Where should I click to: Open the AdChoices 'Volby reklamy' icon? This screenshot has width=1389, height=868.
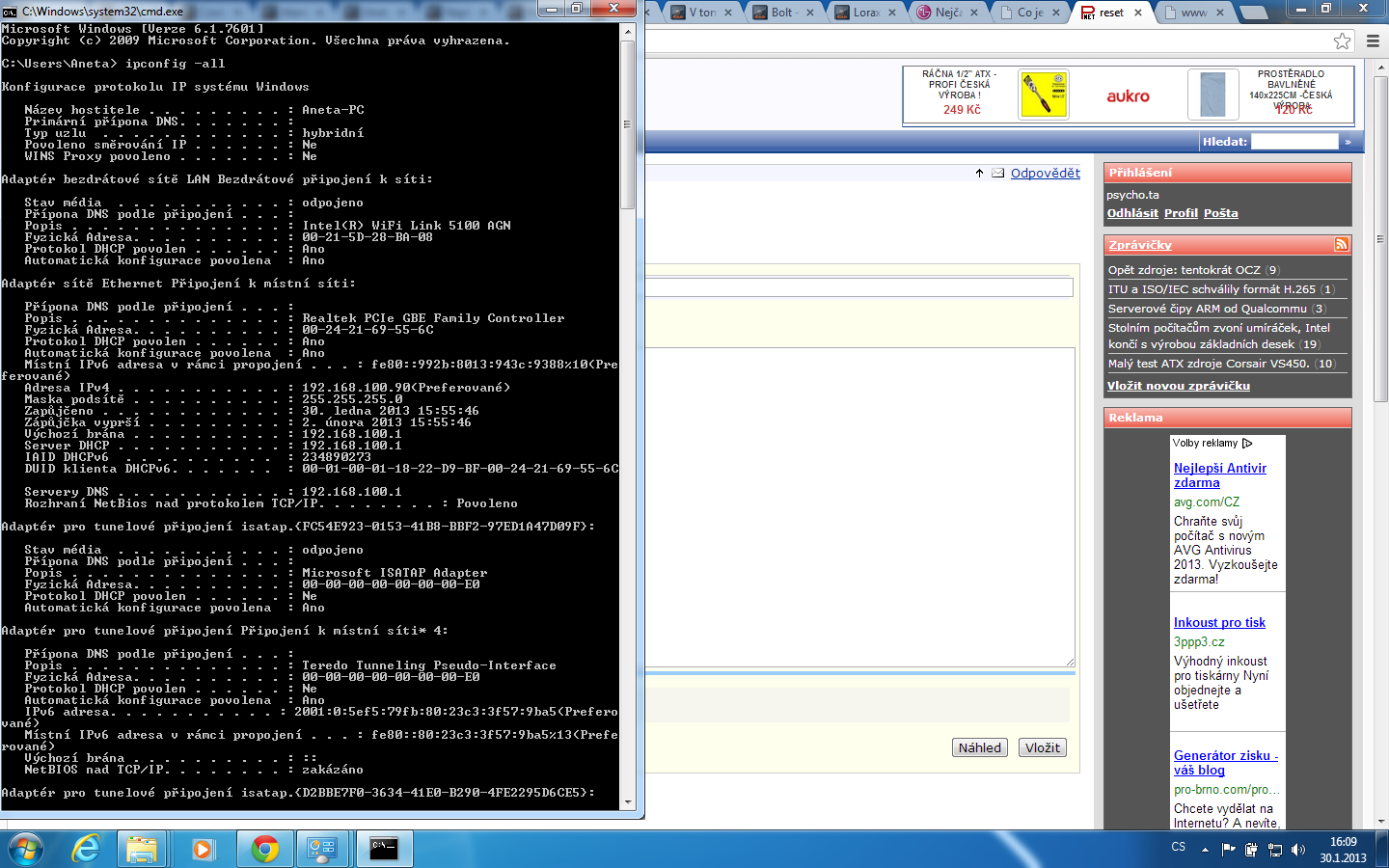[x=1247, y=444]
